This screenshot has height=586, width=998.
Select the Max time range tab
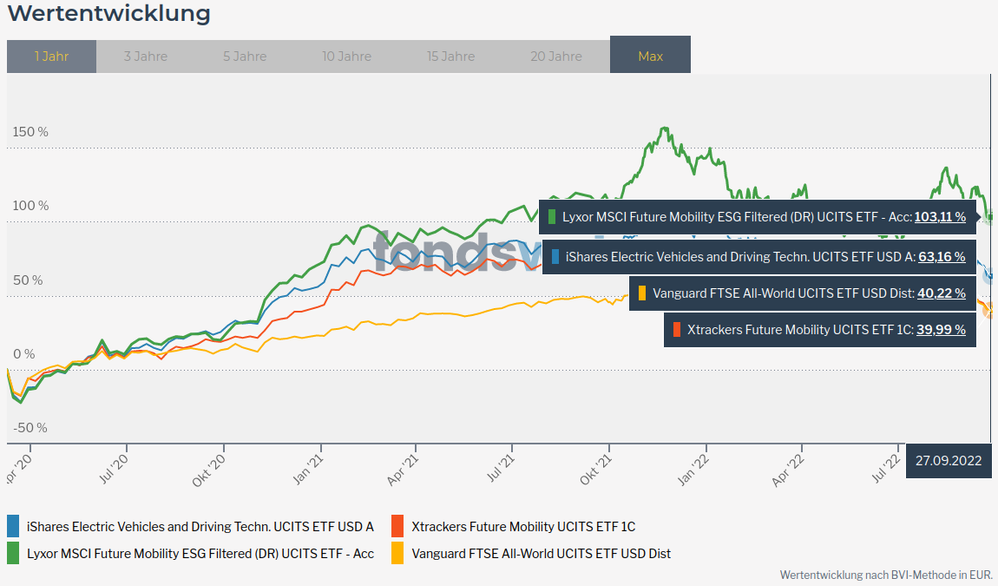click(x=650, y=57)
